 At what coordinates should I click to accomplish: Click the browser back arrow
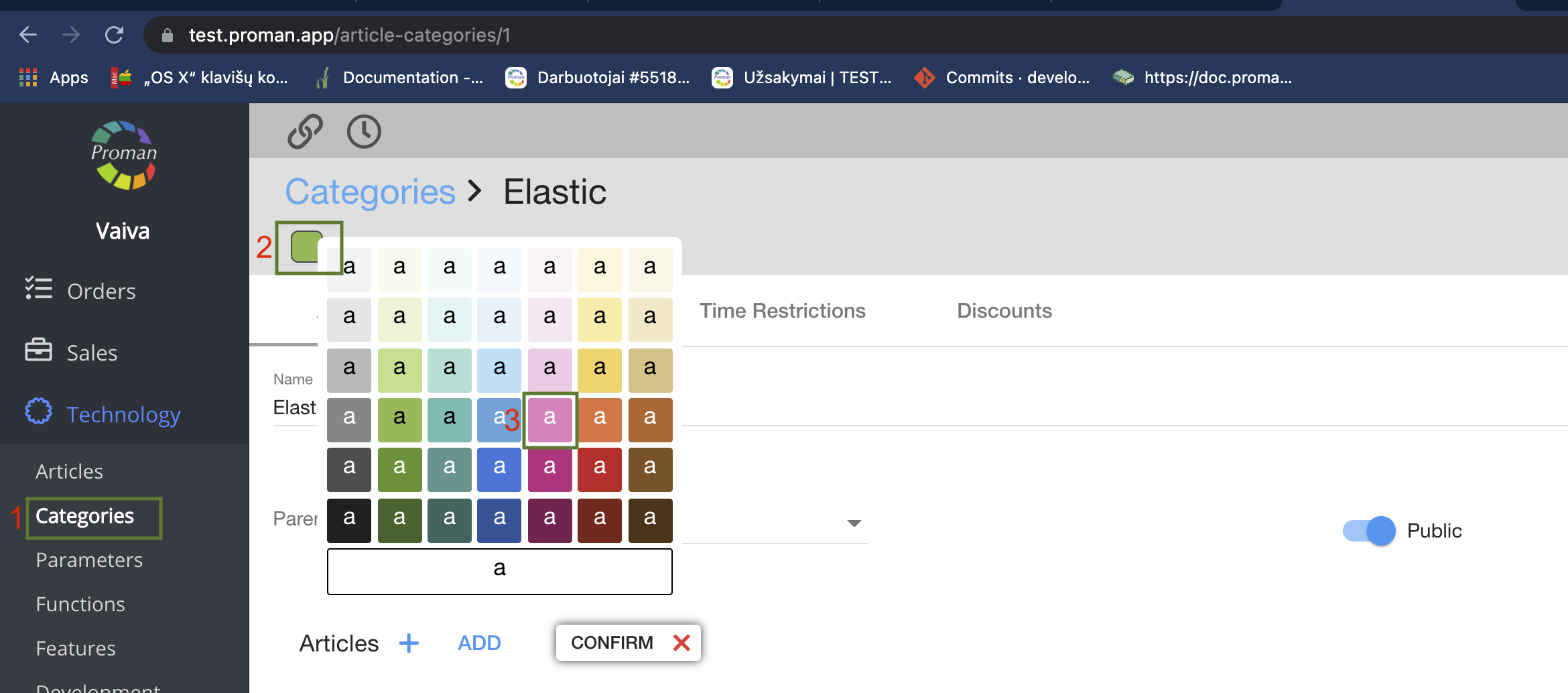[28, 35]
